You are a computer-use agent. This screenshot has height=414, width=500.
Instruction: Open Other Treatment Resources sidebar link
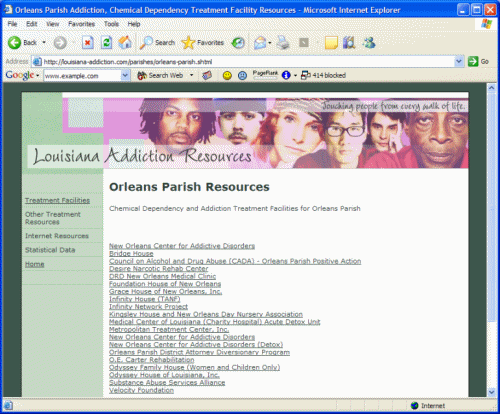[x=53, y=218]
